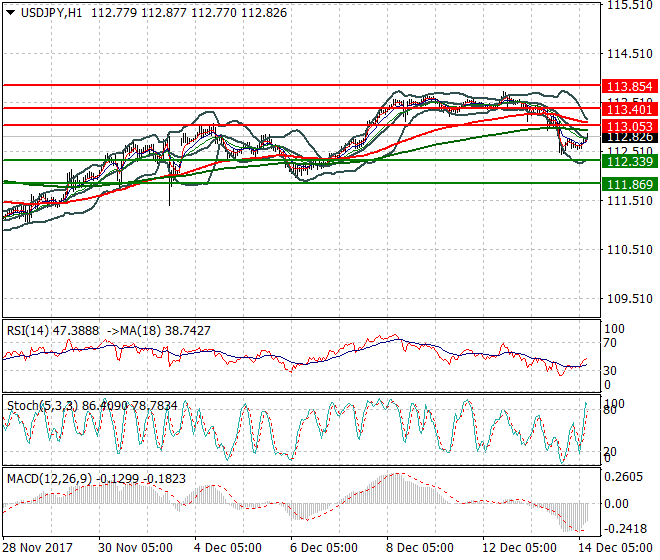Select the 113.854 resistance price label
660x560 pixels.
630,86
